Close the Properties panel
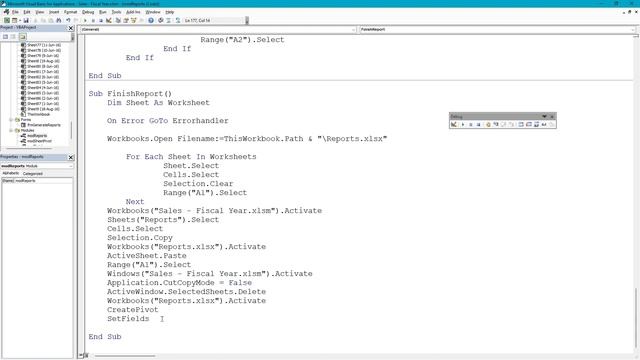The width and height of the screenshot is (640, 360). pyautogui.click(x=71, y=157)
